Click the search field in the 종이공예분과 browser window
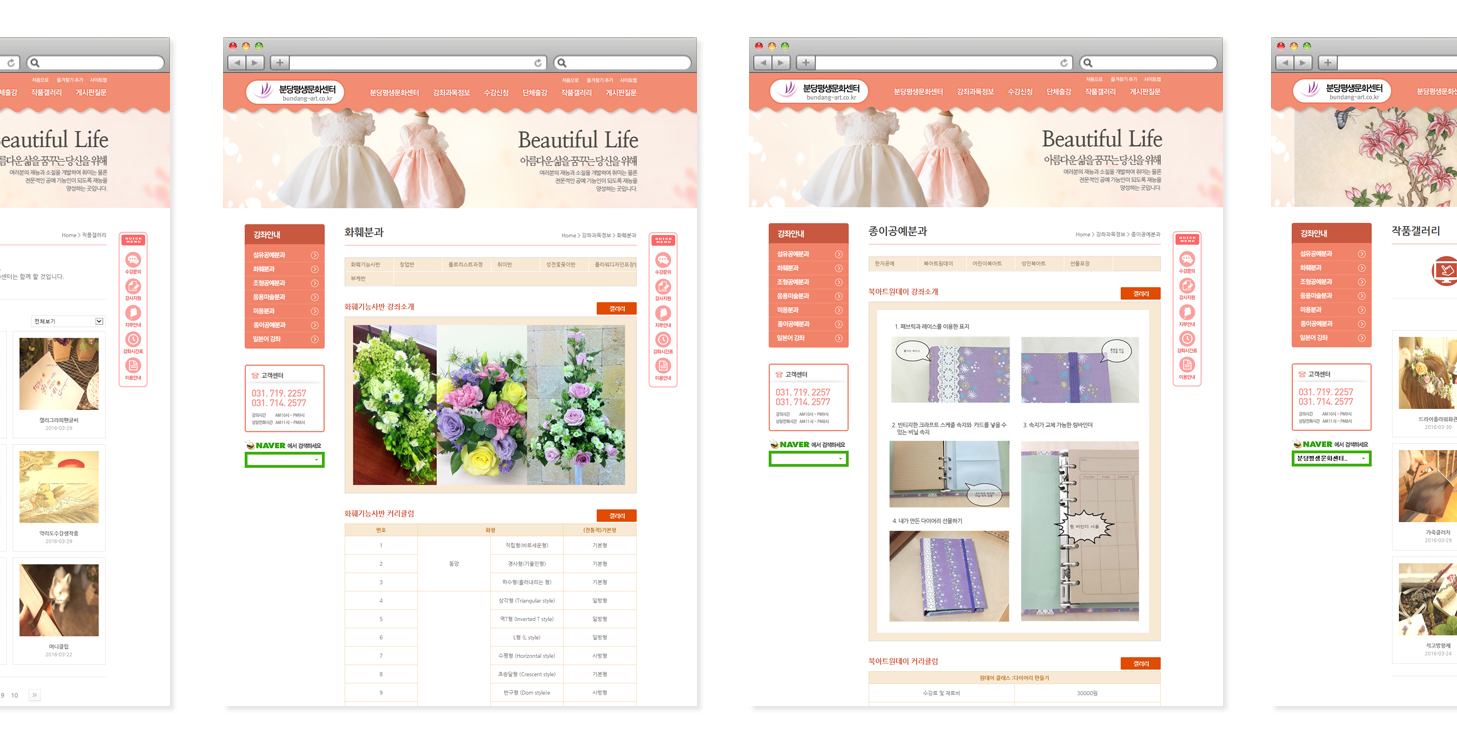The width and height of the screenshot is (1457, 748). click(1149, 63)
